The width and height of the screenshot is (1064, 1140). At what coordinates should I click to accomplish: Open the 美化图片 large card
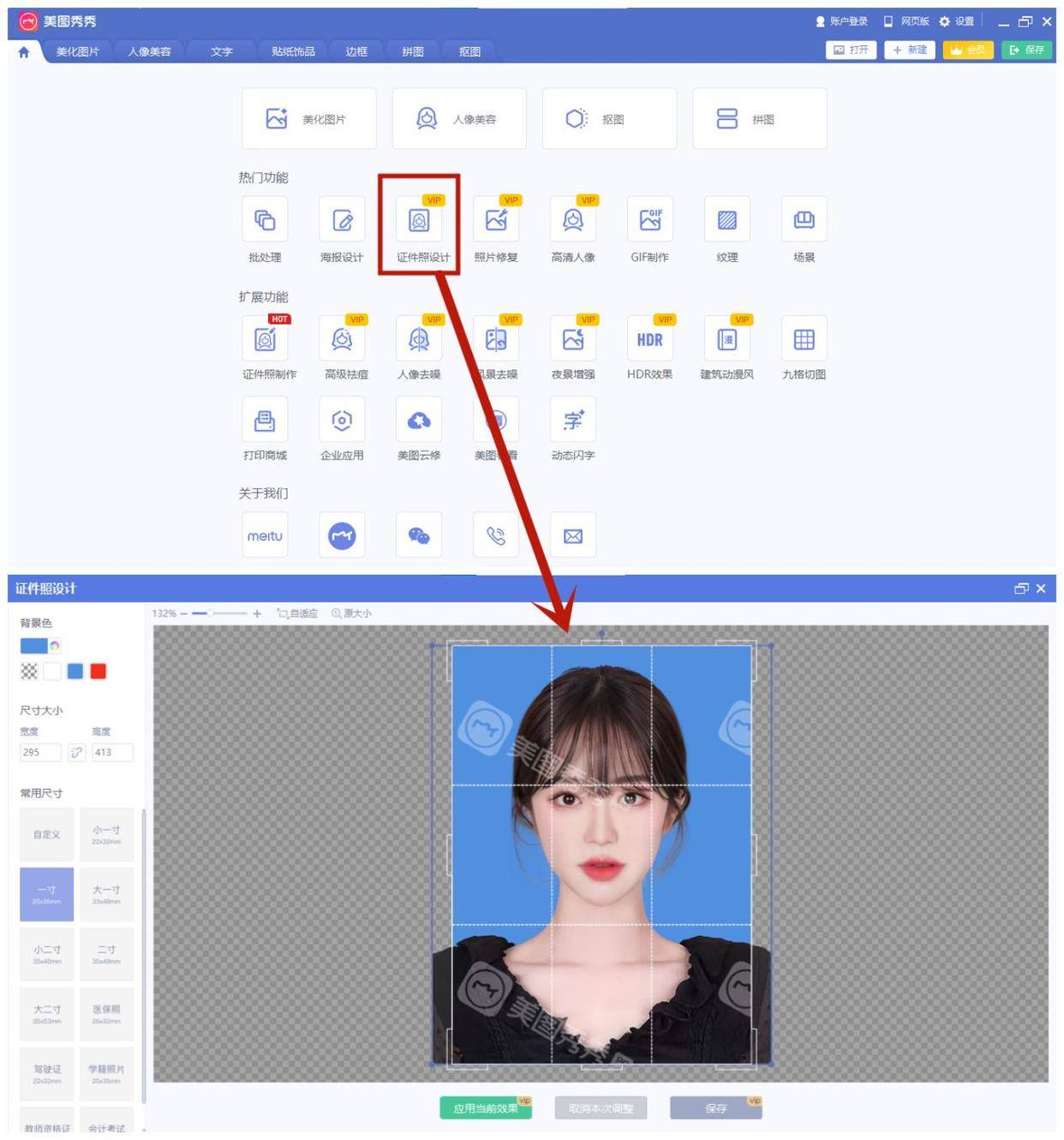point(309,119)
